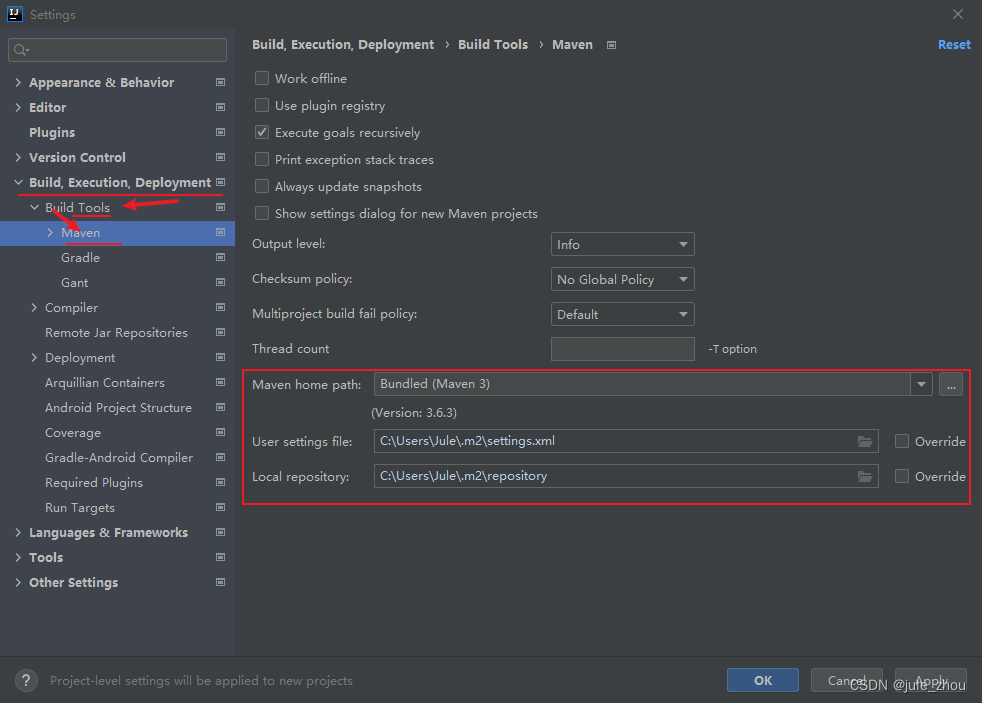
Task: Click project-level icon in Maven breadcrumb header
Action: (x=612, y=45)
